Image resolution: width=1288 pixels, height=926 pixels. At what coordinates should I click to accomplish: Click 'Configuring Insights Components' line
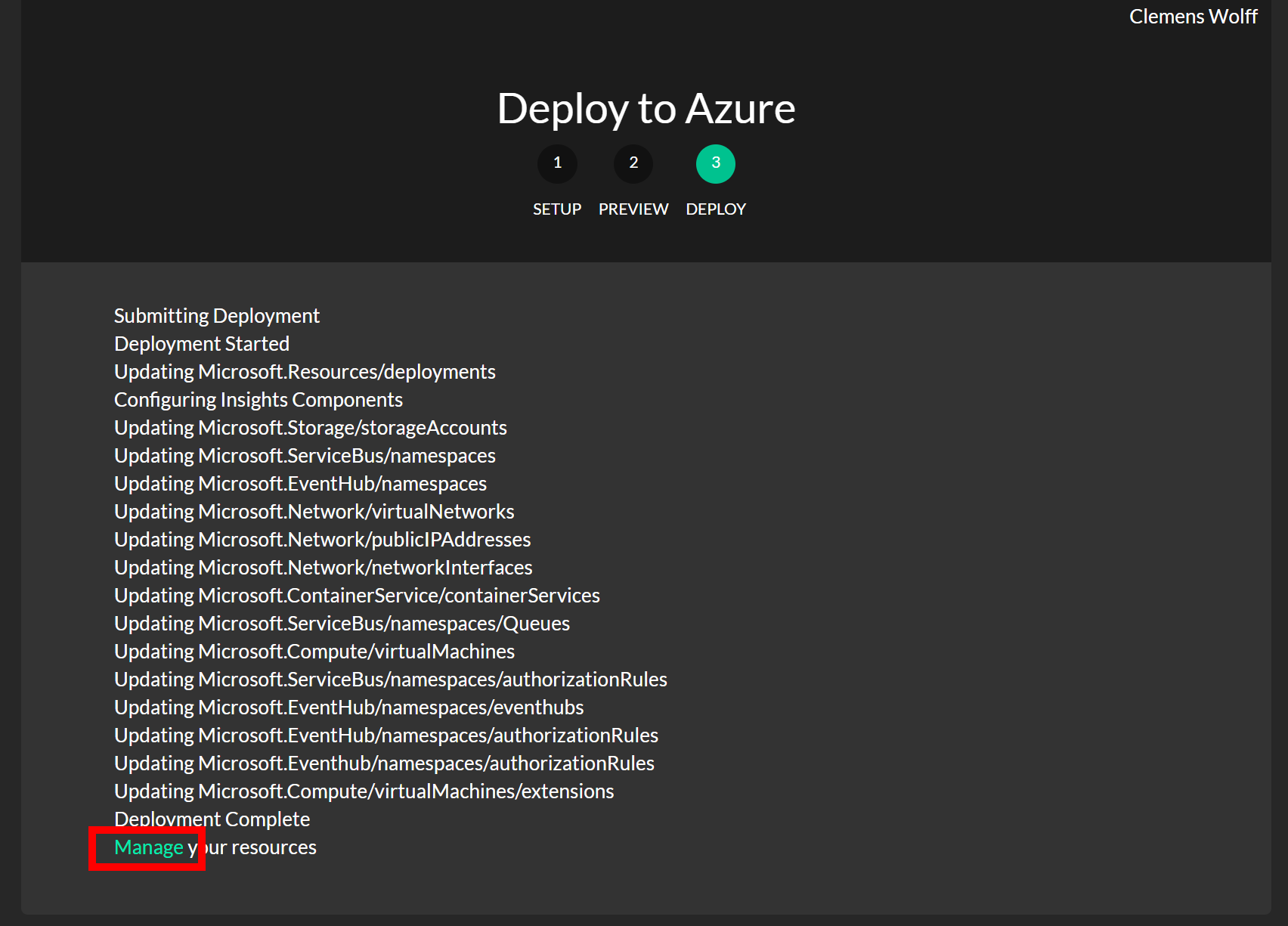[x=259, y=400]
